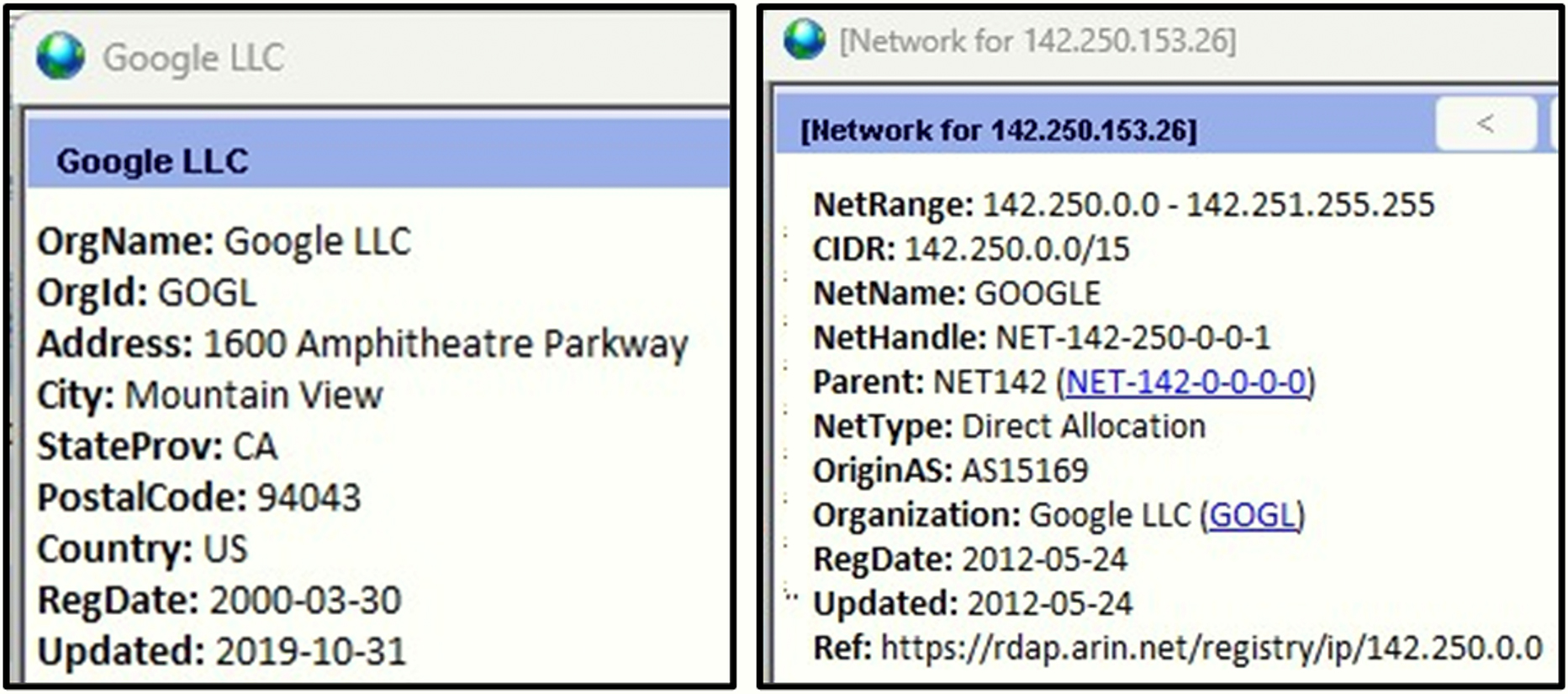Click the CIDR 142.250.0.0/15 value

1016,250
